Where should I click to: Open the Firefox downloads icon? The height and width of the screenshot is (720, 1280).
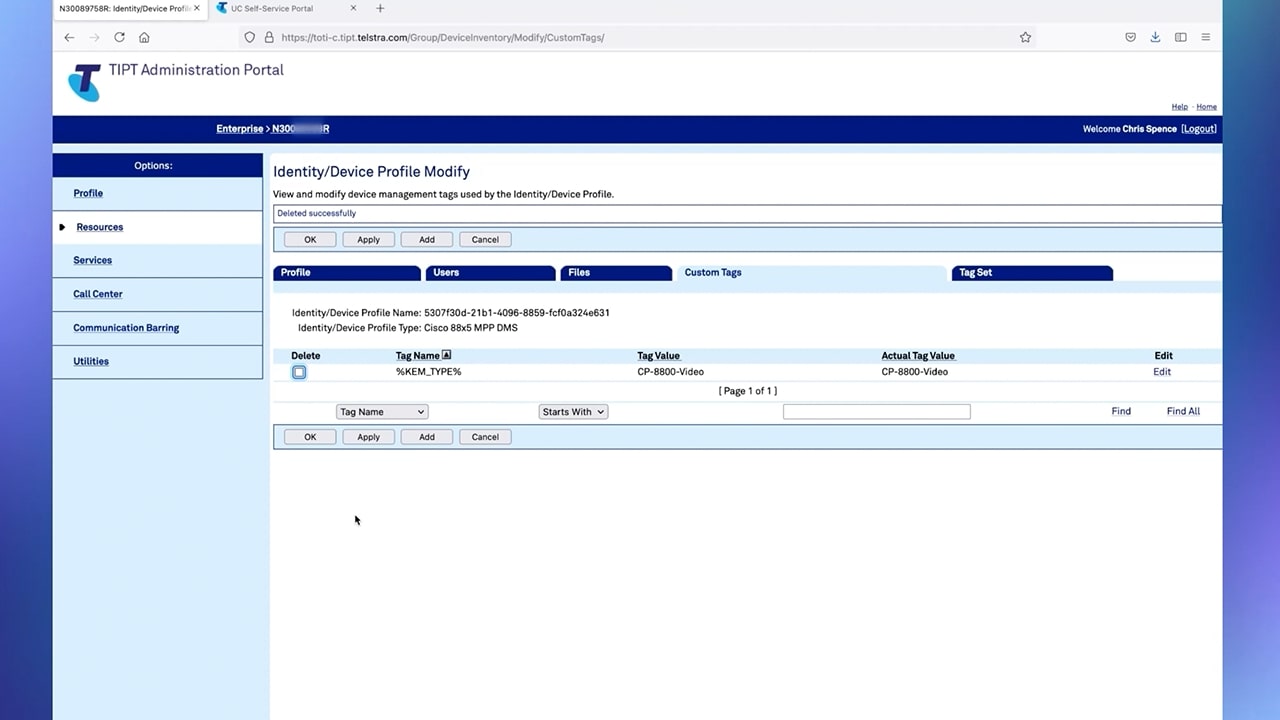[x=1155, y=37]
